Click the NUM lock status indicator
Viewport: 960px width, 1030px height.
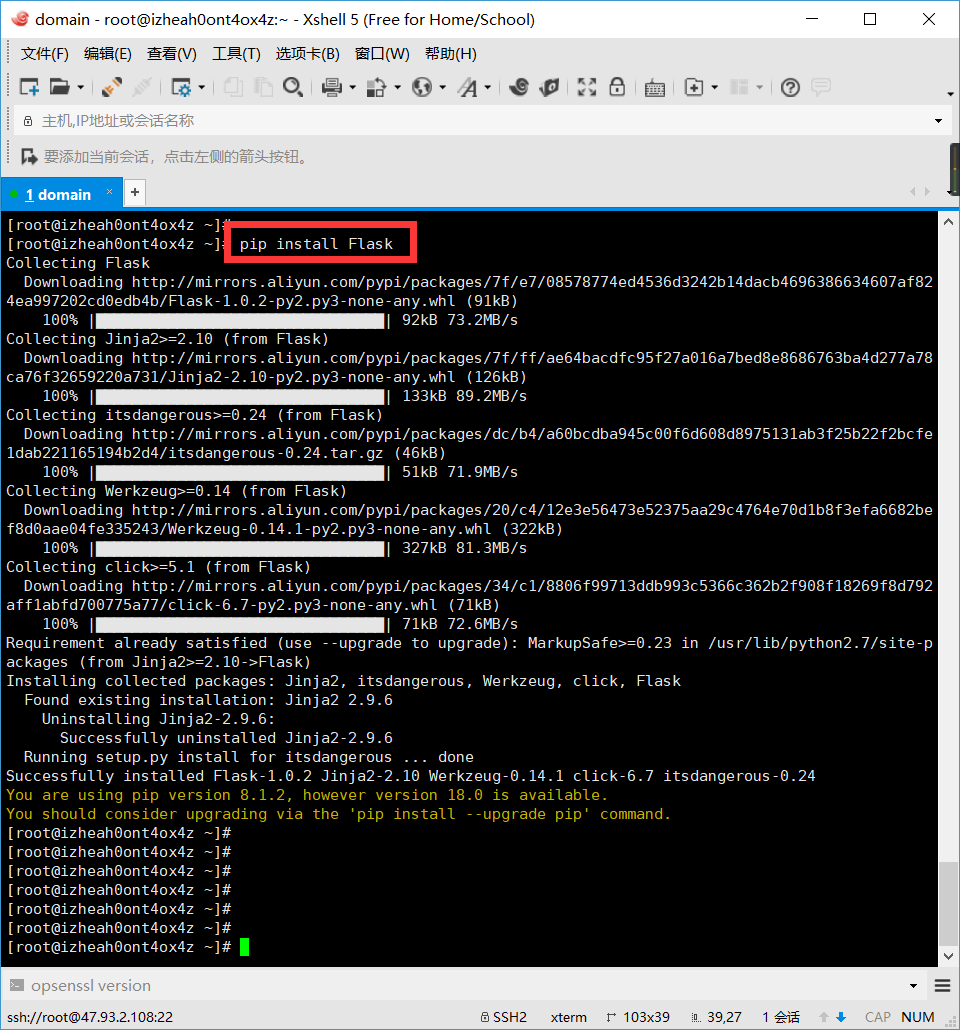[x=918, y=1017]
